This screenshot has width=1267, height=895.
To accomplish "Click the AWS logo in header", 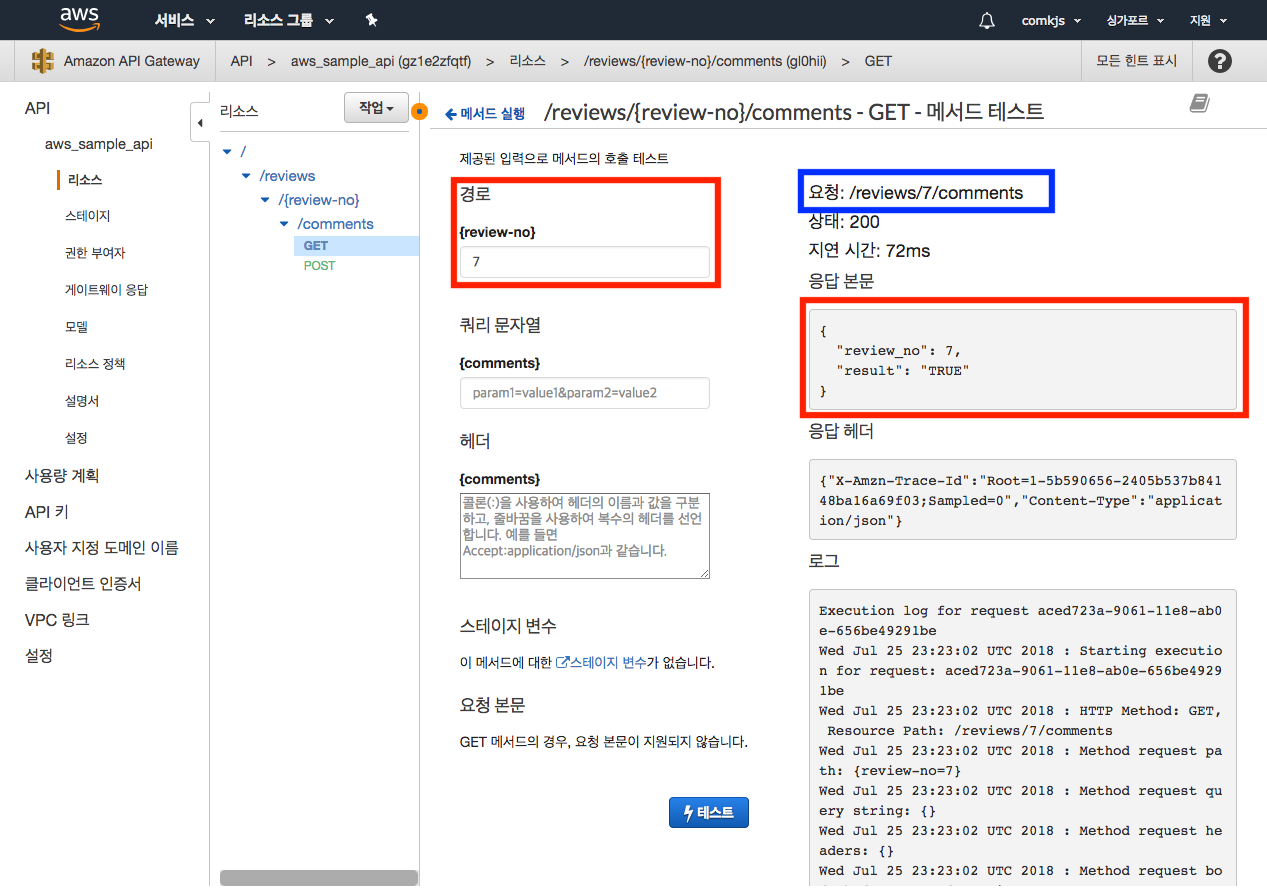I will point(79,20).
